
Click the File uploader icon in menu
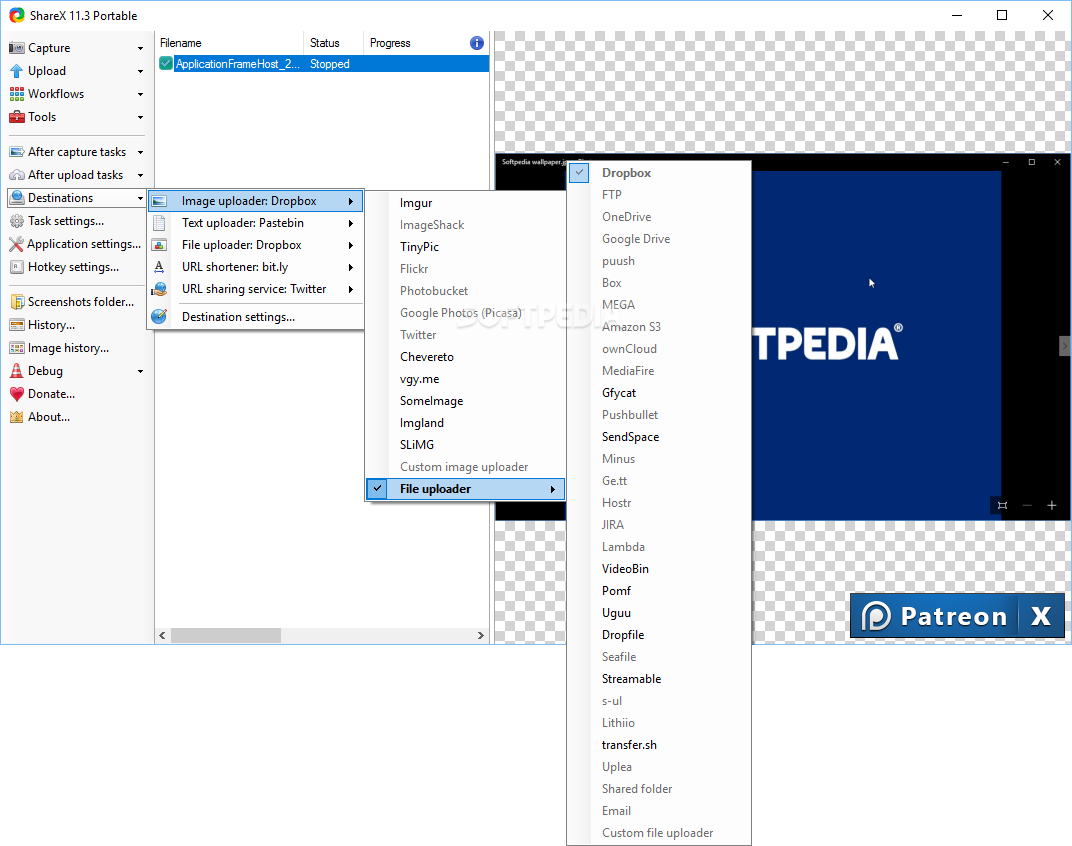point(159,245)
